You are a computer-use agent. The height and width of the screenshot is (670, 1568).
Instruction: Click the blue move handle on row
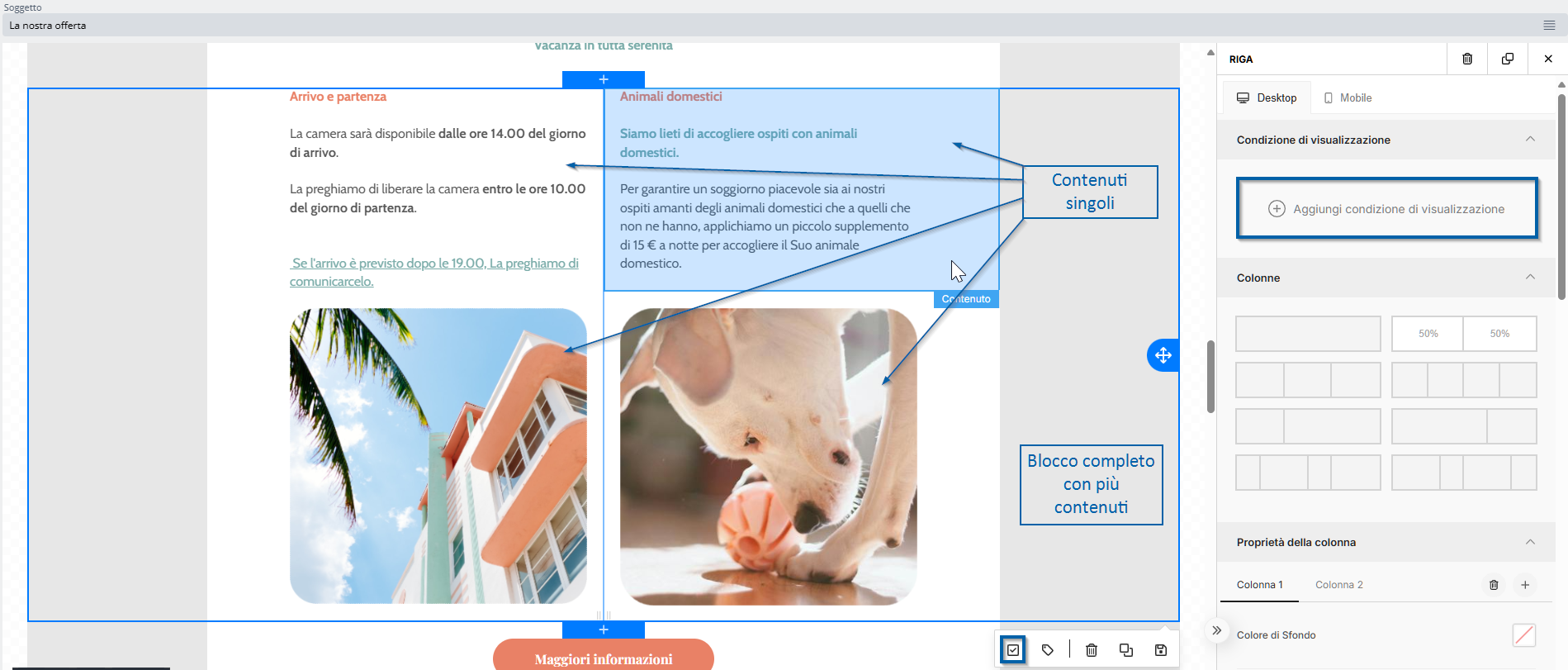click(1163, 355)
